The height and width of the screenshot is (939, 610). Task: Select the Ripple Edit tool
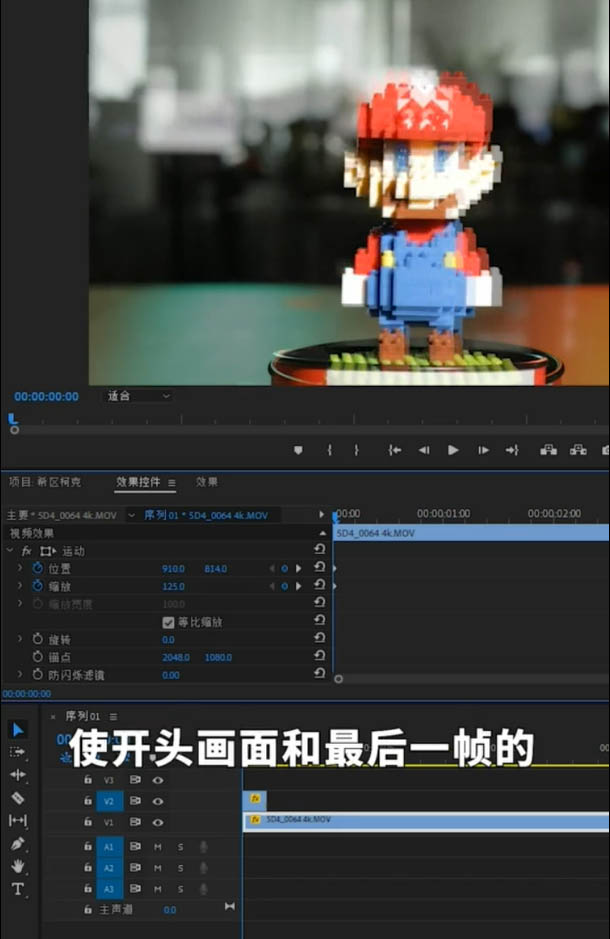click(x=17, y=775)
